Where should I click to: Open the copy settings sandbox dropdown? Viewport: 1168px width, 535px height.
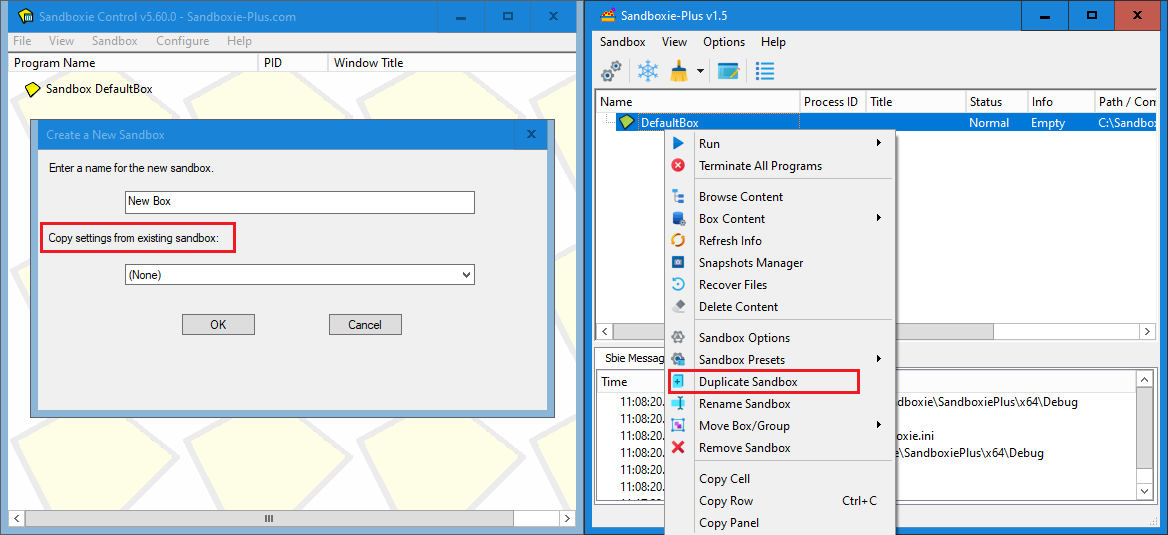299,275
